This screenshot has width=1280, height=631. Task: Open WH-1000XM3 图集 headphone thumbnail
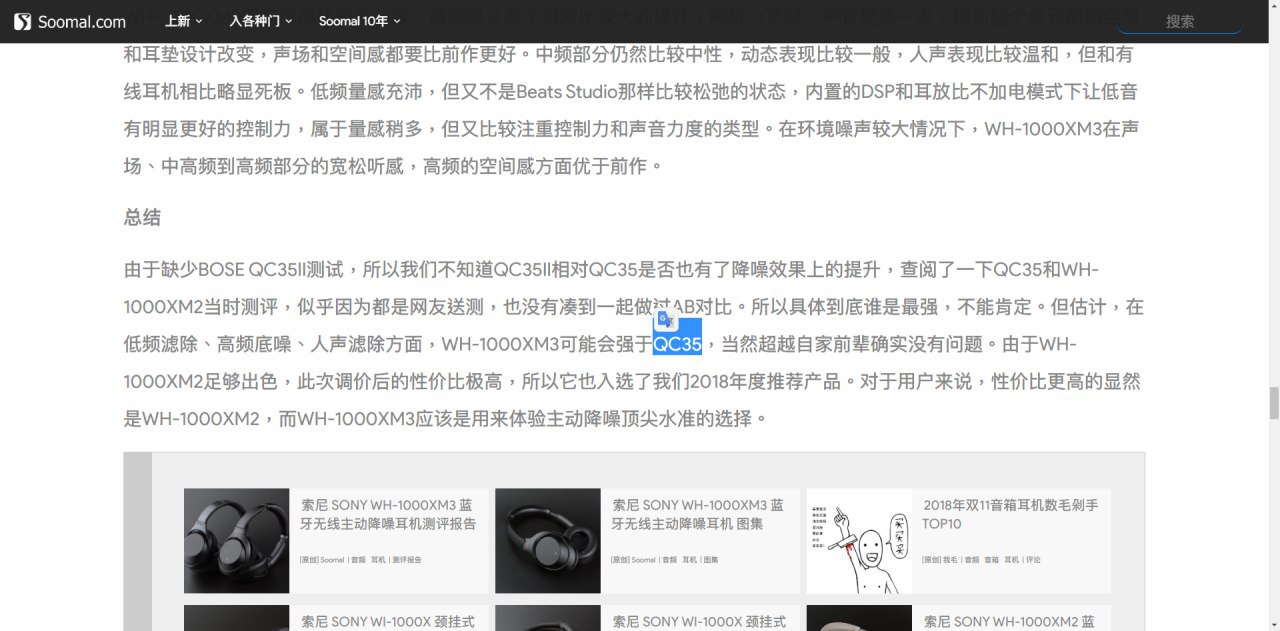click(548, 541)
